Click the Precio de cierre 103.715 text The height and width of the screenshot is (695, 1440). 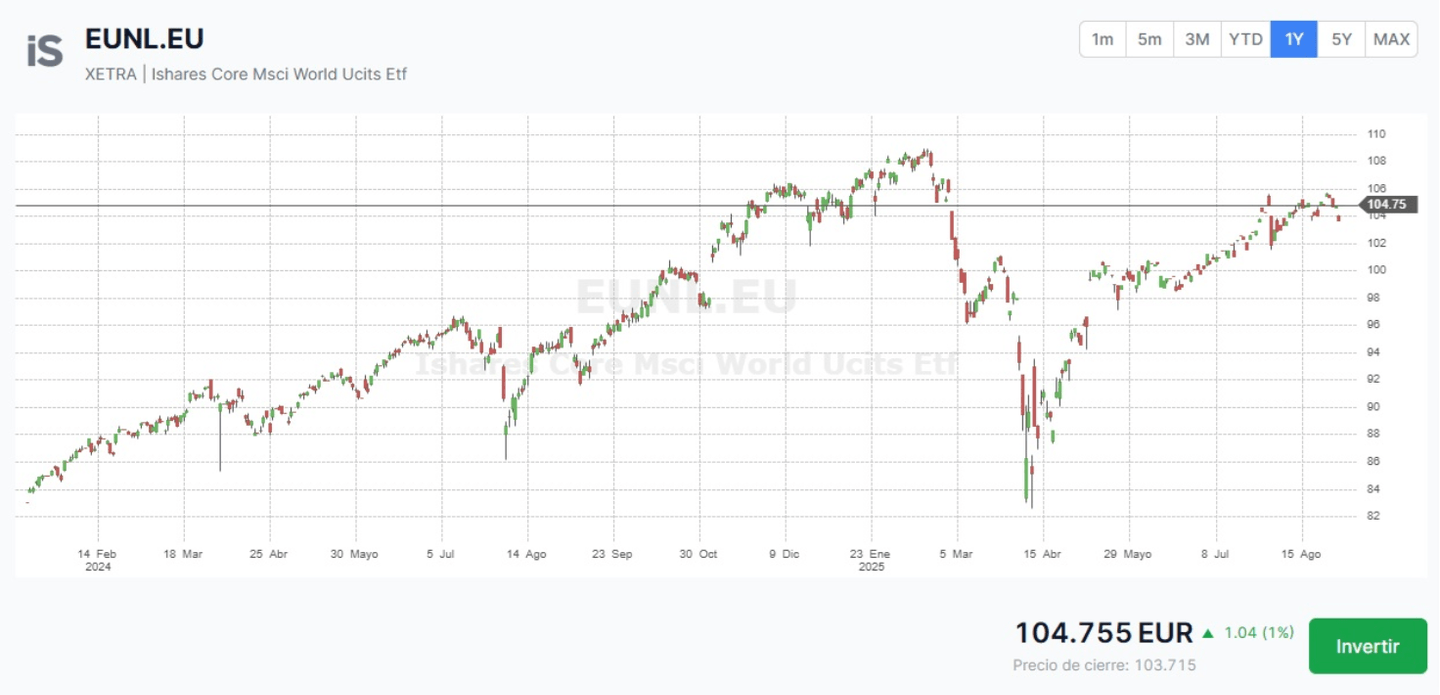(x=1104, y=665)
